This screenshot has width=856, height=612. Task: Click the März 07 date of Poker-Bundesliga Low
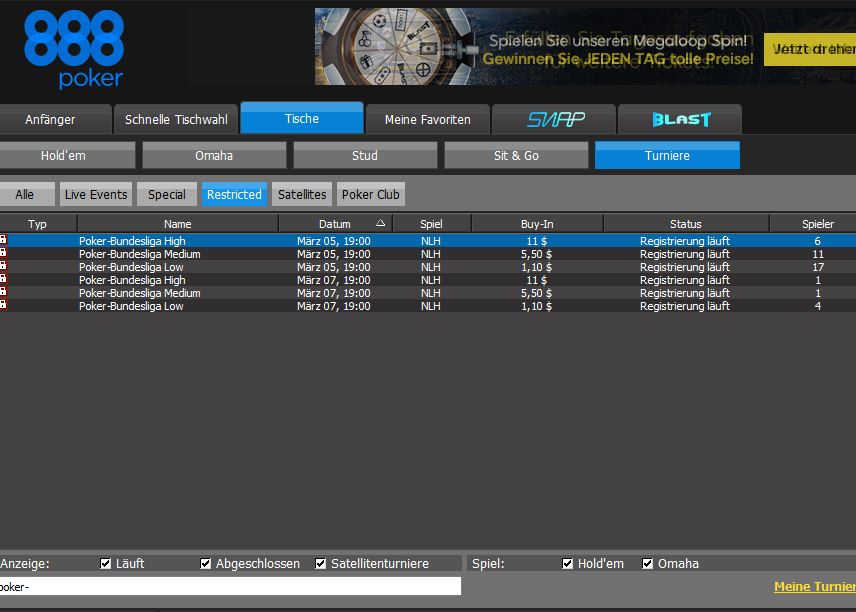coord(334,306)
